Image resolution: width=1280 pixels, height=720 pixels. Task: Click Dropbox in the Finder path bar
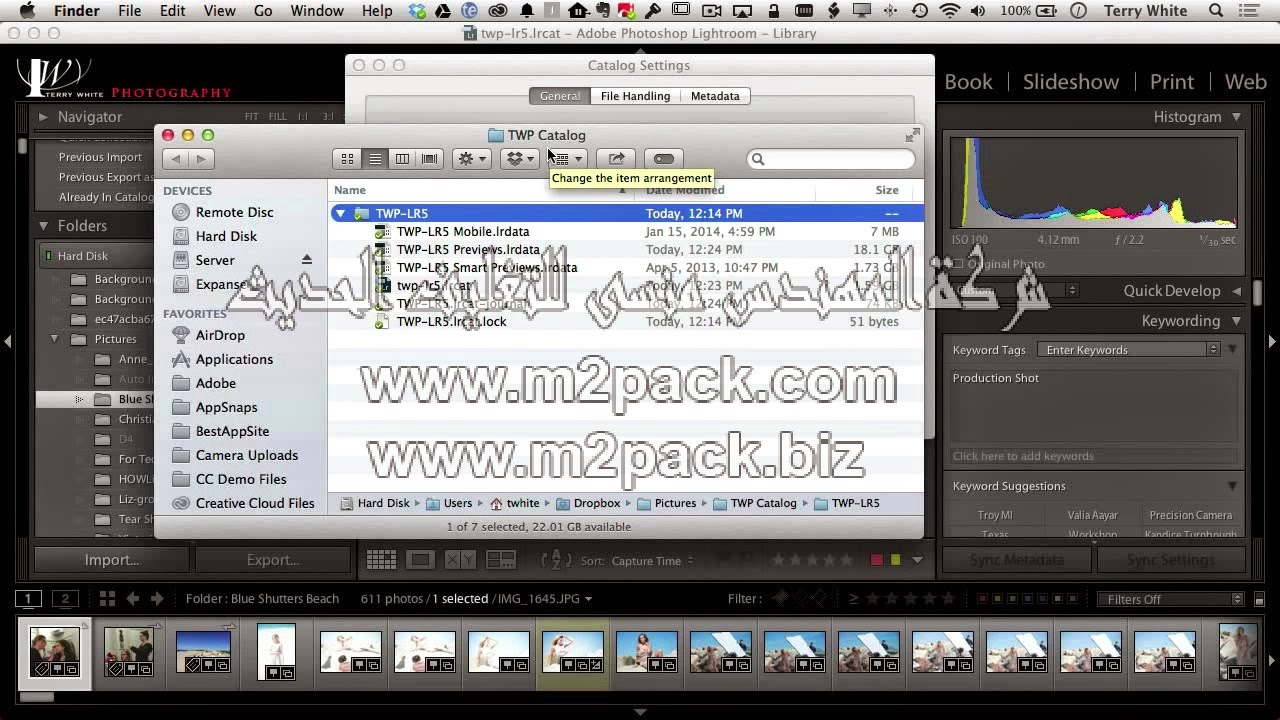tap(588, 504)
